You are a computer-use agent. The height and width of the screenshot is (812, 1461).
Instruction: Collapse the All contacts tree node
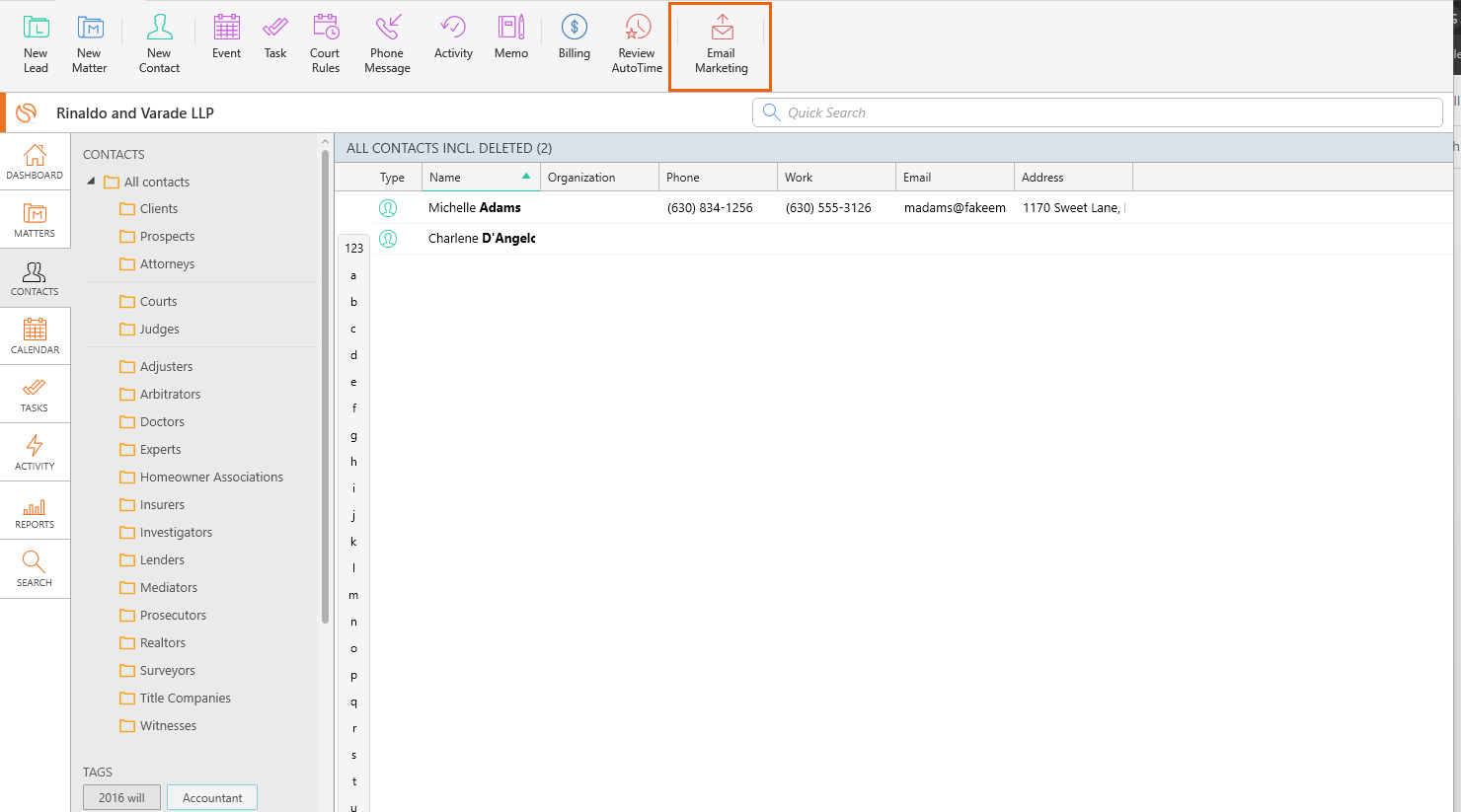(x=91, y=182)
